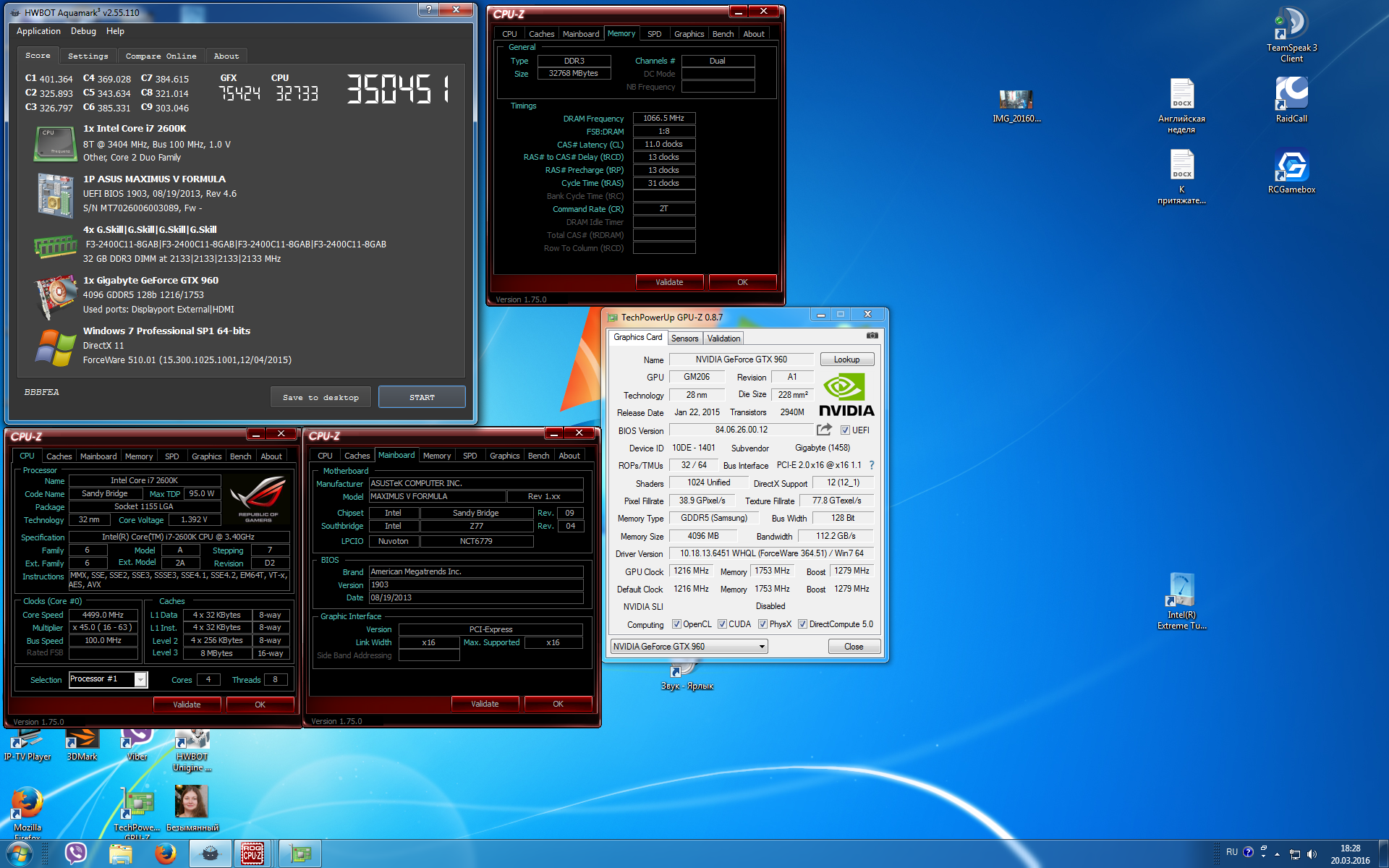Click Validate in the memory CPU-Z window
The width and height of the screenshot is (1389, 868).
pos(669,282)
